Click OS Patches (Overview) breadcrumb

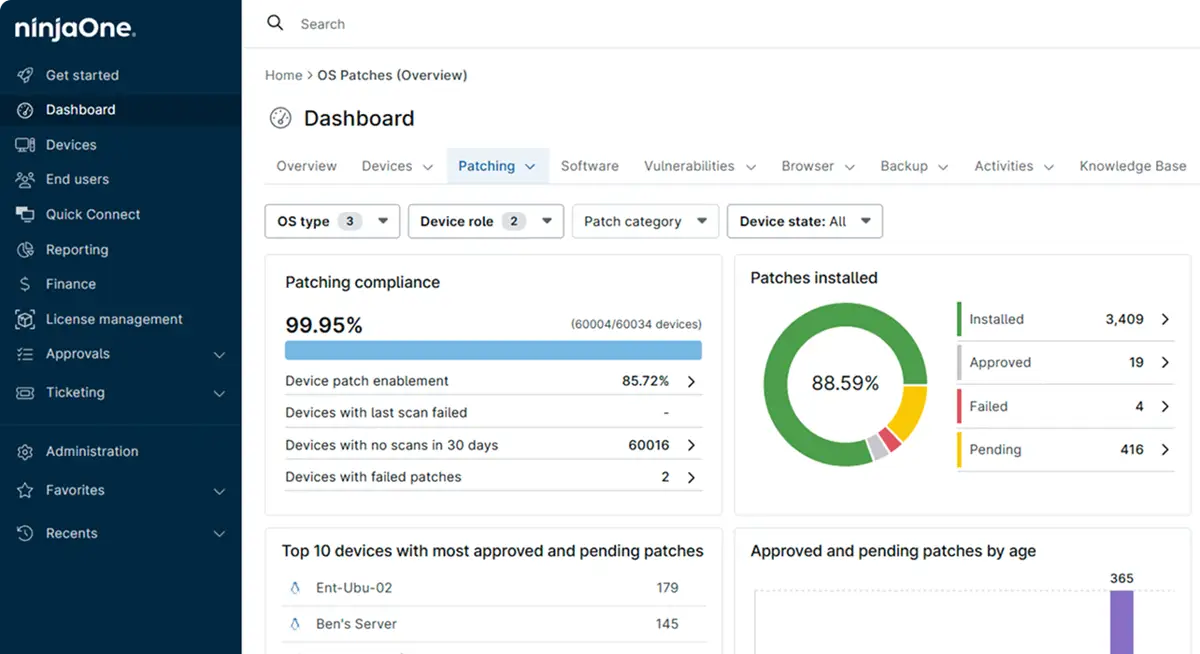point(392,75)
